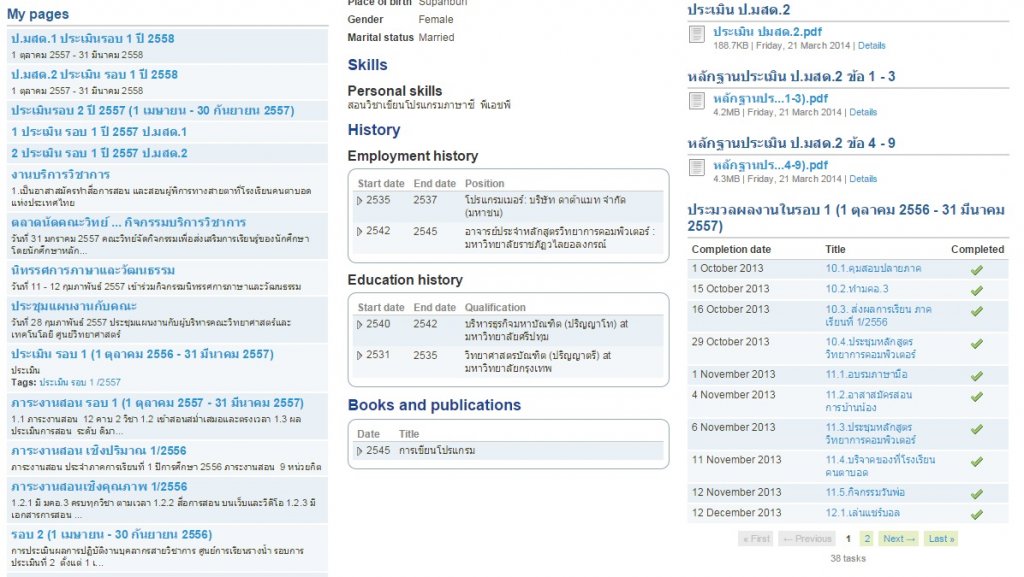Click the Next pagination button
Screen dimensions: 1024x577
898,539
